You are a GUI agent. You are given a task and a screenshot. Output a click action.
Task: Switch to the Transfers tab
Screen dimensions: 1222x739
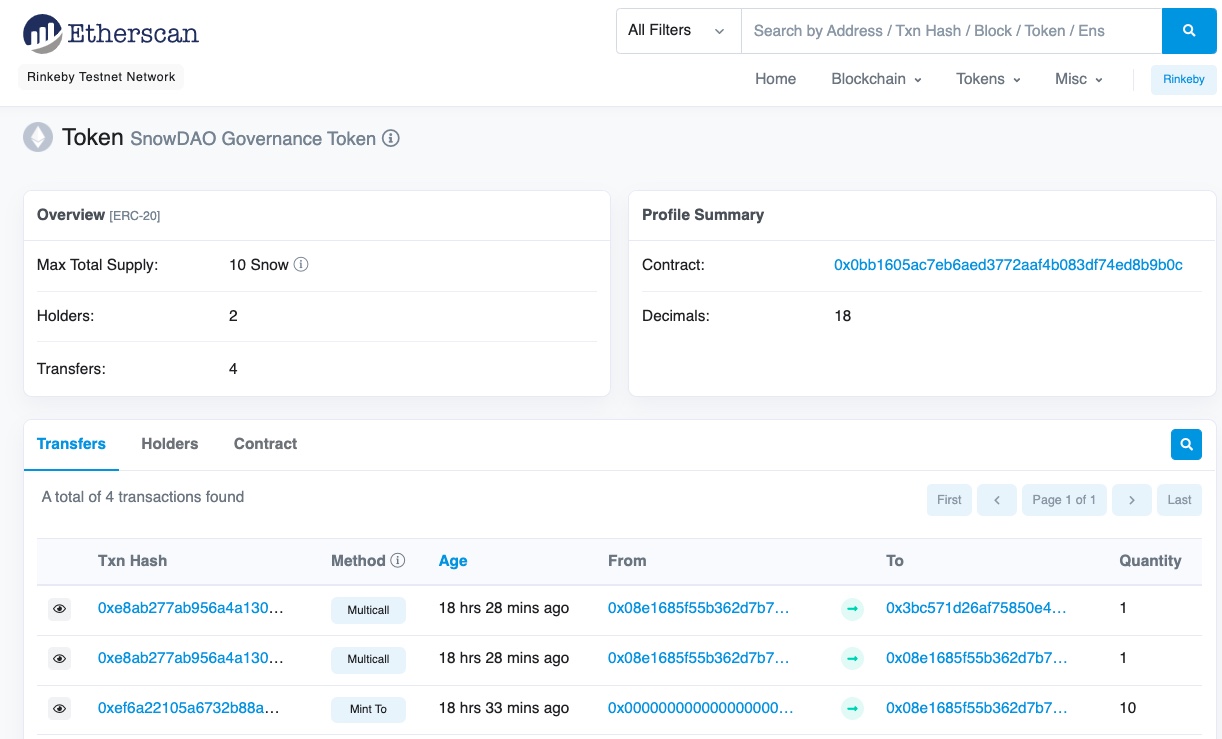point(71,444)
